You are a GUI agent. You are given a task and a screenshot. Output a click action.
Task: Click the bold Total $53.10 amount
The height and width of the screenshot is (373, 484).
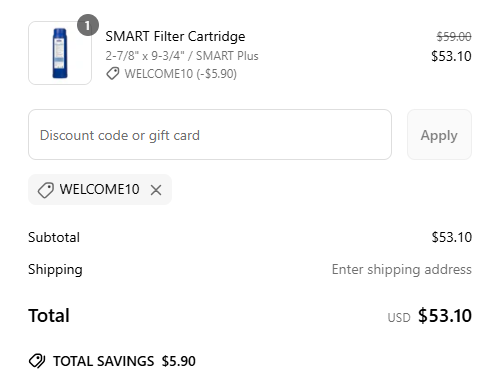point(445,315)
